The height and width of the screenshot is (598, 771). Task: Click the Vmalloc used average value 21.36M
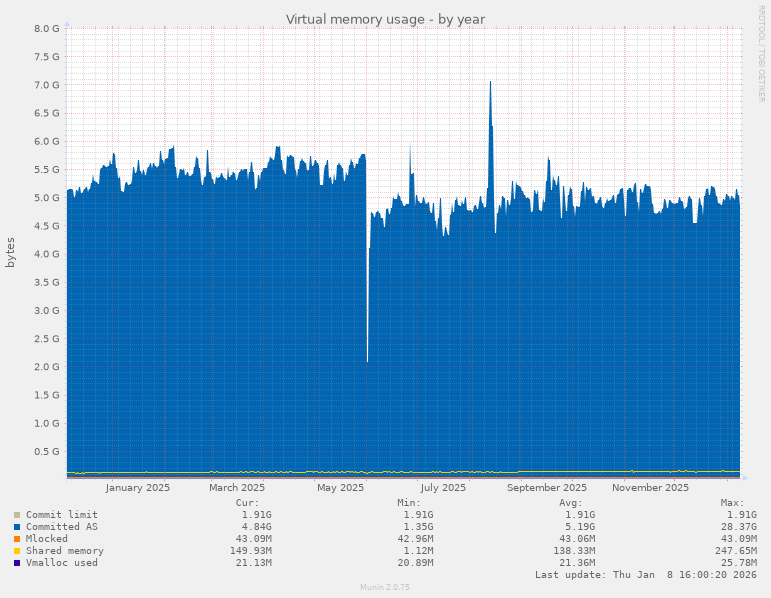(577, 563)
